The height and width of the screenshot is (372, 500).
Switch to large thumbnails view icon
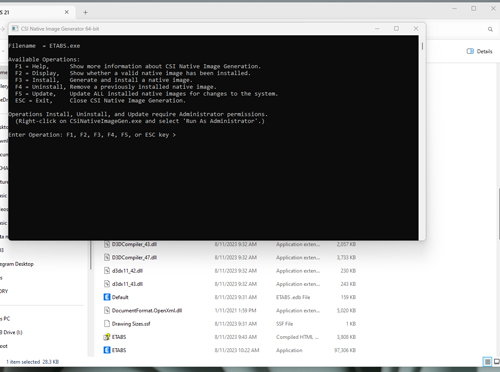tap(497, 361)
